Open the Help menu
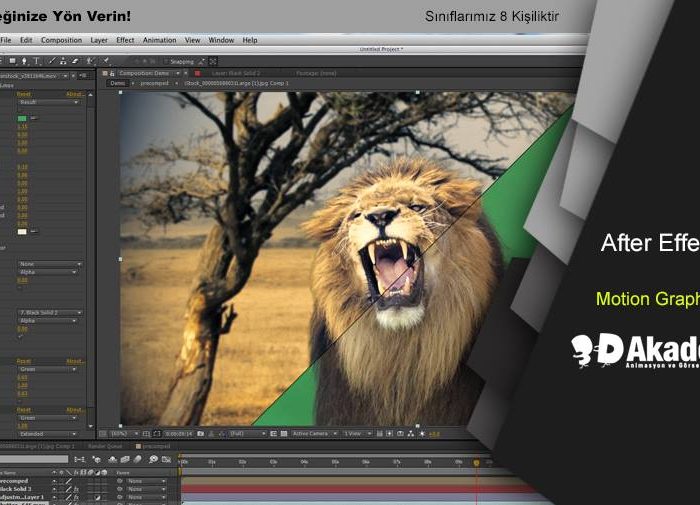 click(250, 40)
